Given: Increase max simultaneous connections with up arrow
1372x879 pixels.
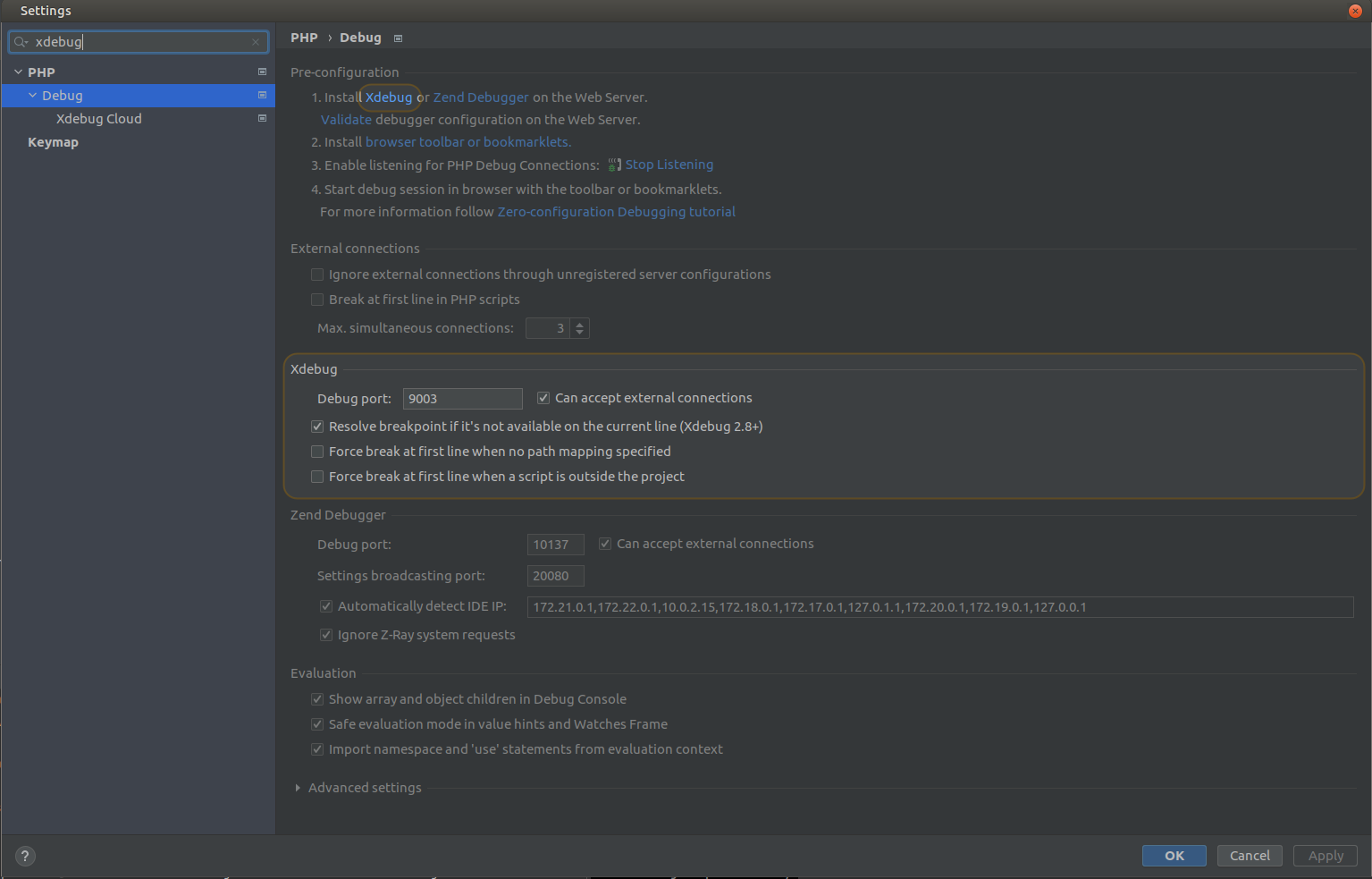Looking at the screenshot, I should pos(580,324).
